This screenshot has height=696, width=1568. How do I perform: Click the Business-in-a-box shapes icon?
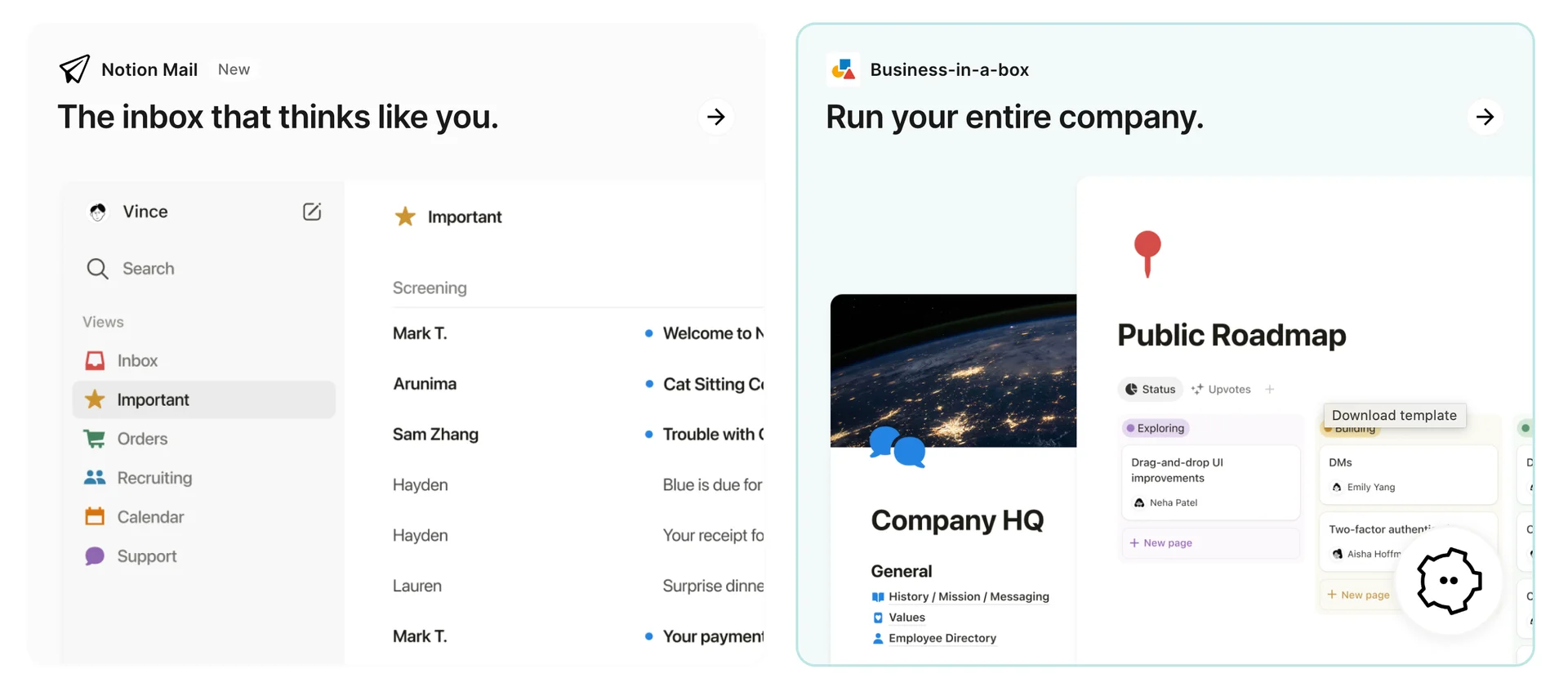click(843, 70)
